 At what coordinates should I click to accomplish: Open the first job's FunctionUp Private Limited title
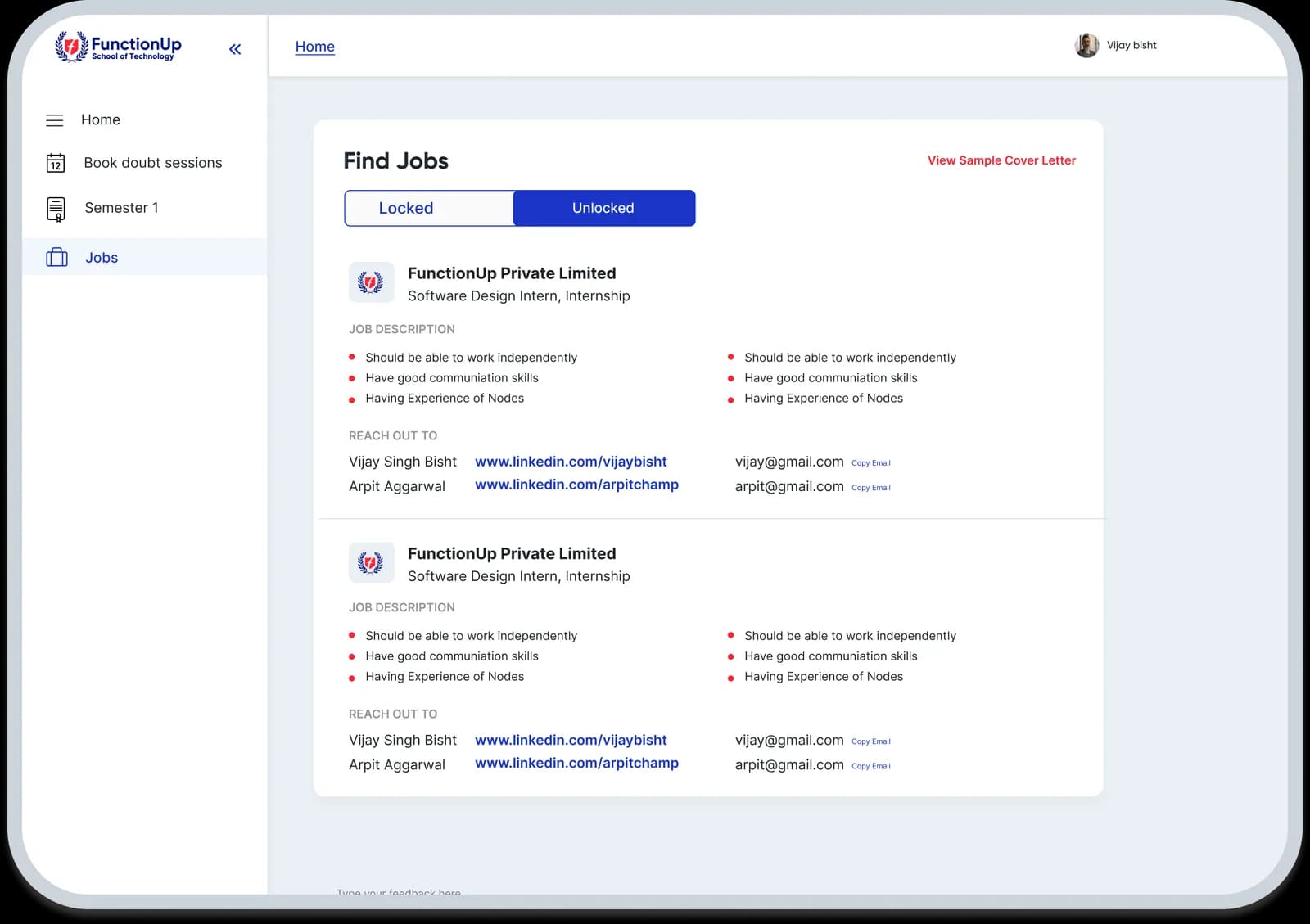click(512, 273)
